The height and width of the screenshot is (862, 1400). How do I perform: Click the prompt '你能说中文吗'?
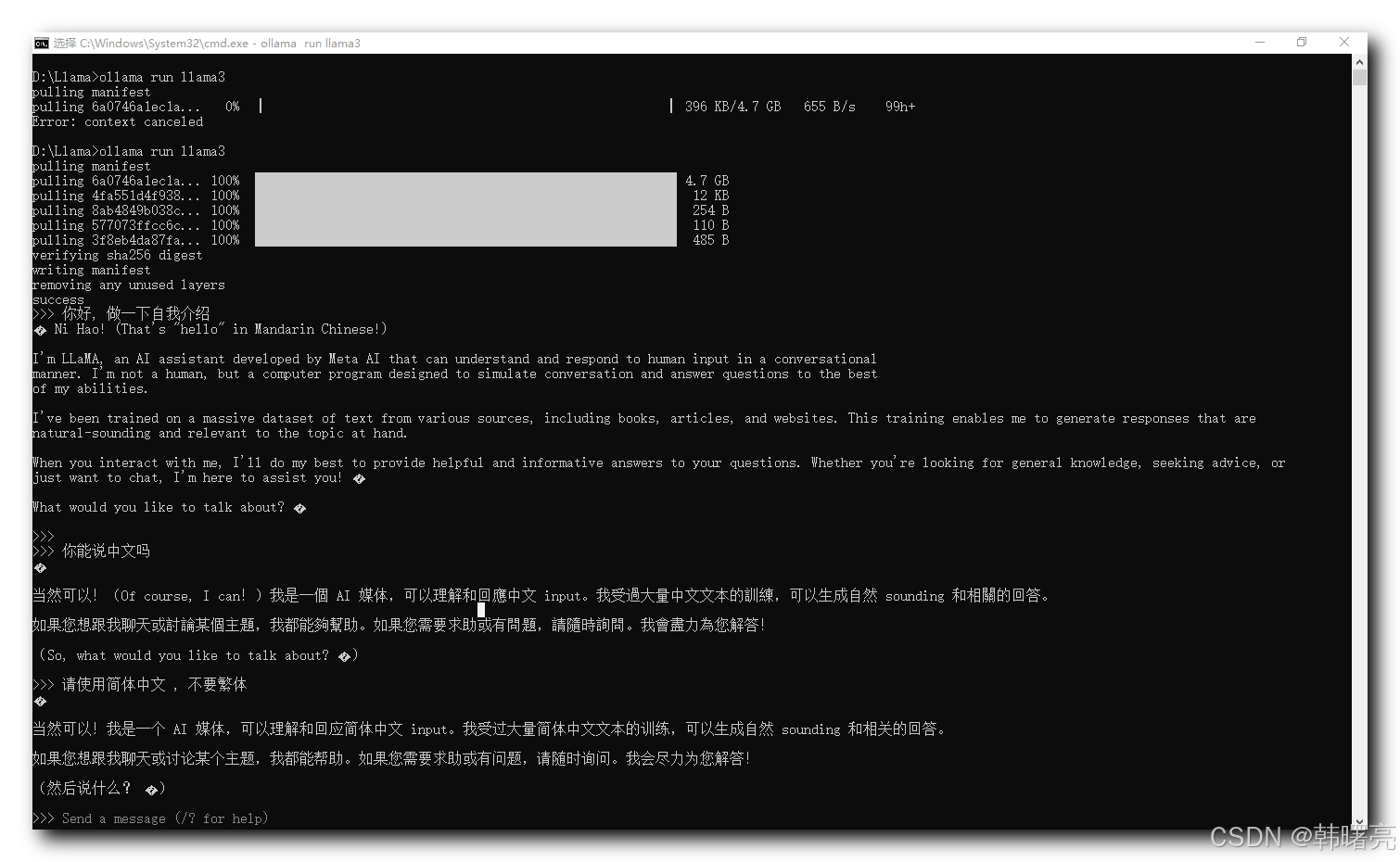click(106, 551)
